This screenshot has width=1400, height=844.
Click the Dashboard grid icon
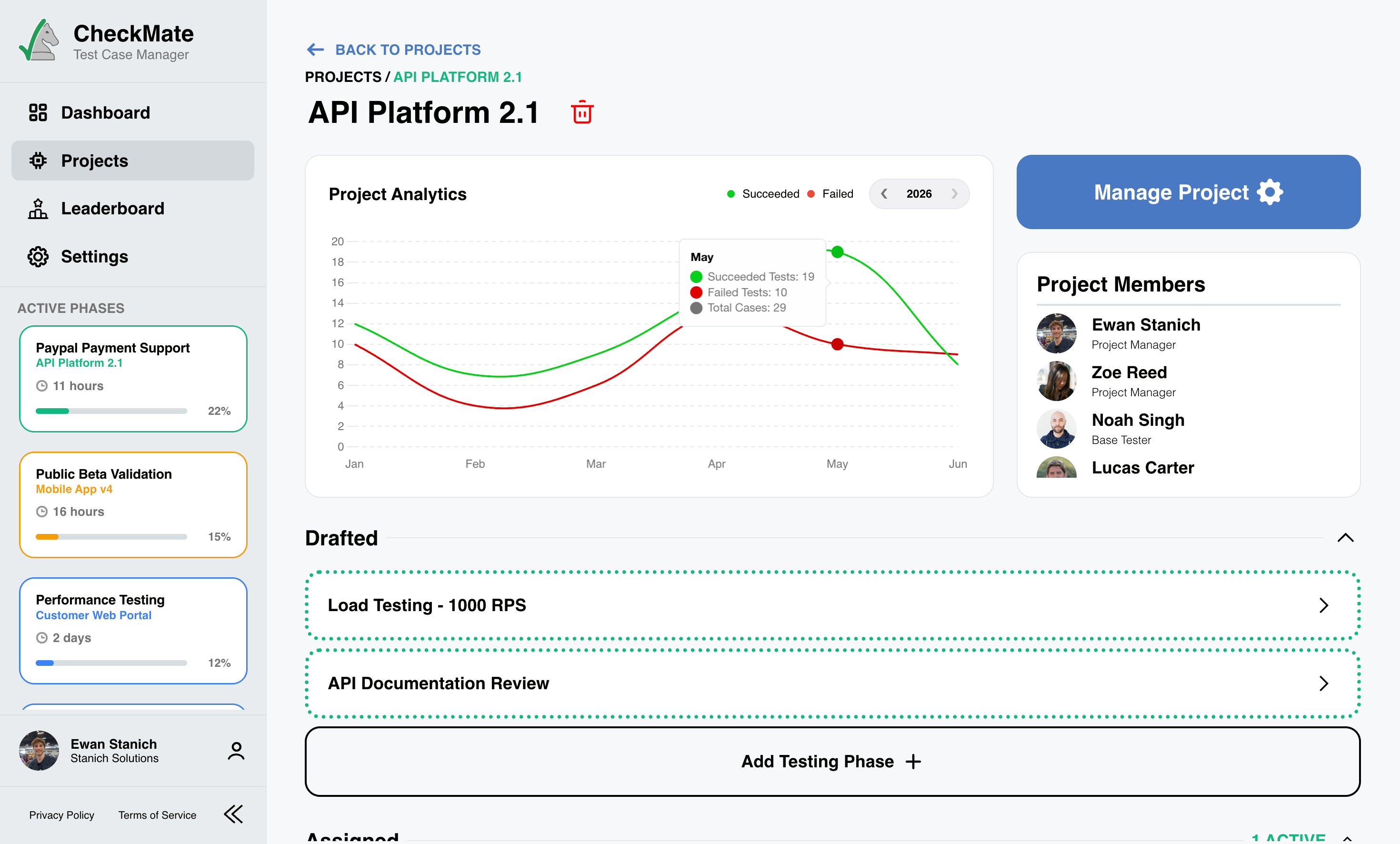click(x=38, y=112)
